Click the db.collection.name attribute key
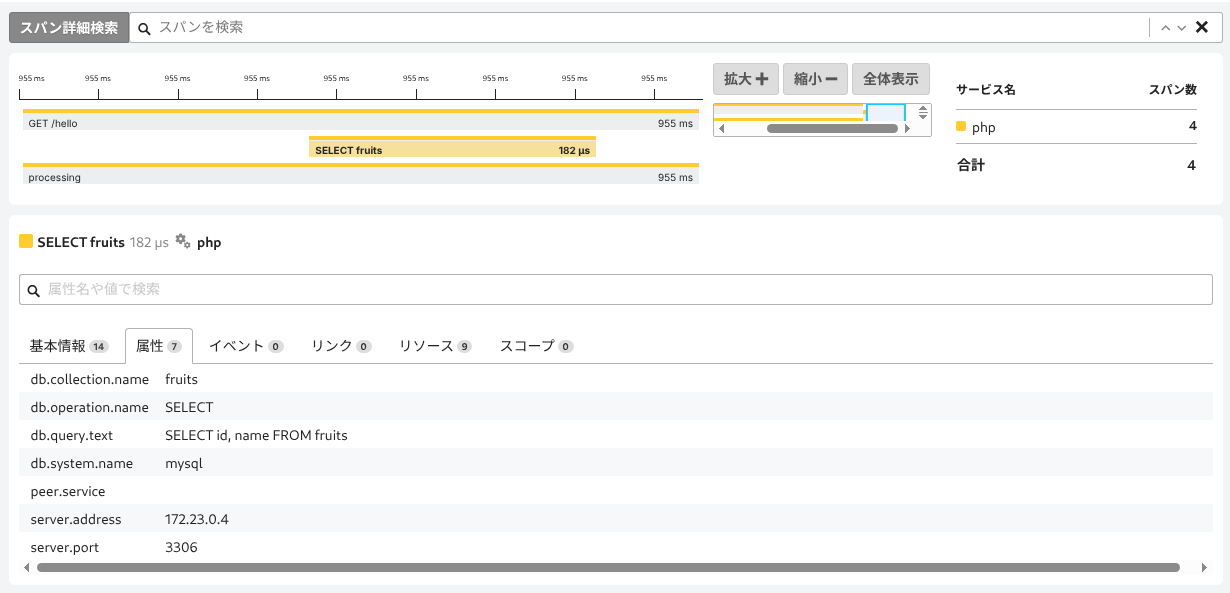This screenshot has height=593, width=1230. tap(90, 380)
